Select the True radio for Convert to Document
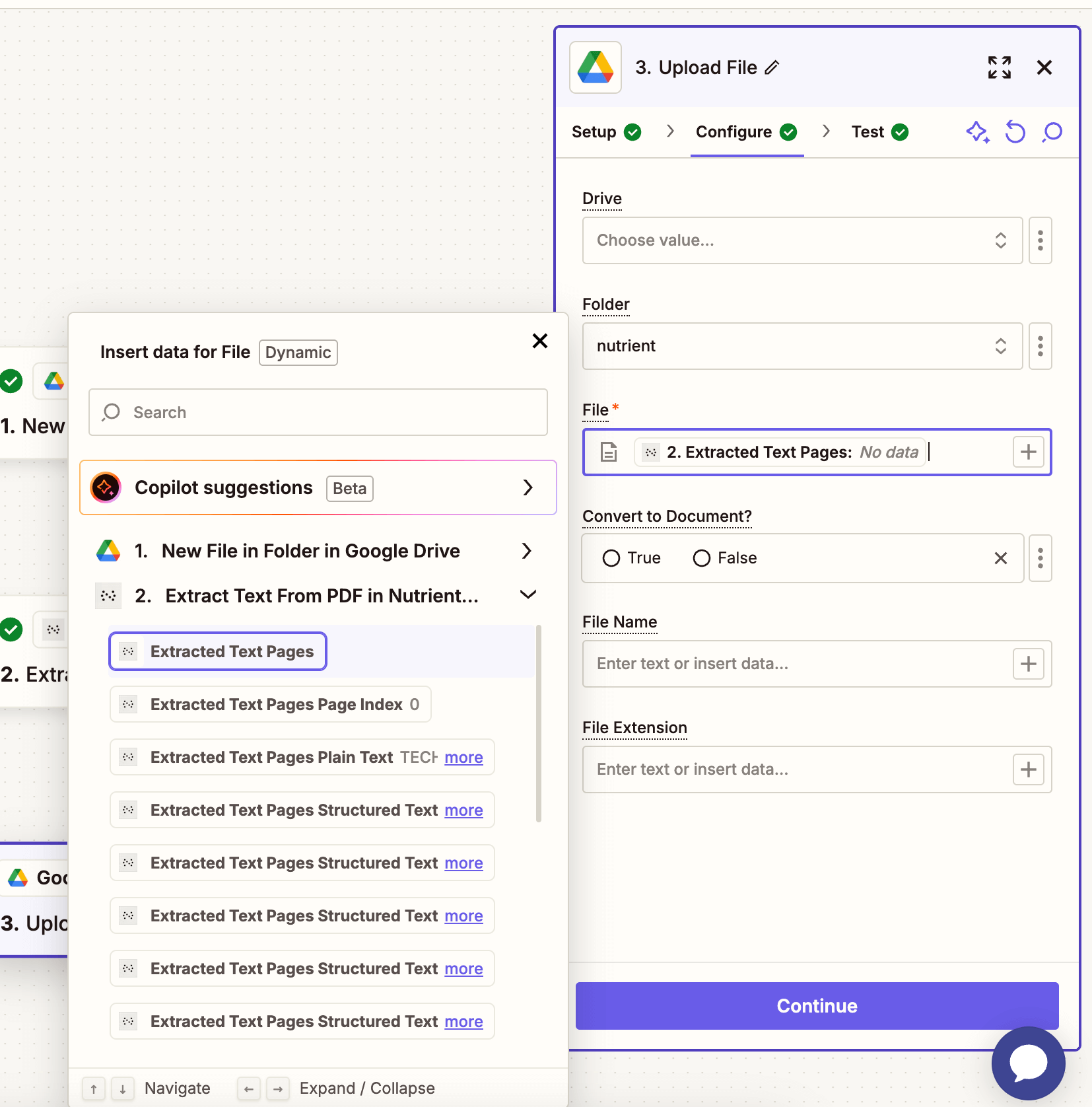This screenshot has width=1092, height=1107. pos(611,557)
